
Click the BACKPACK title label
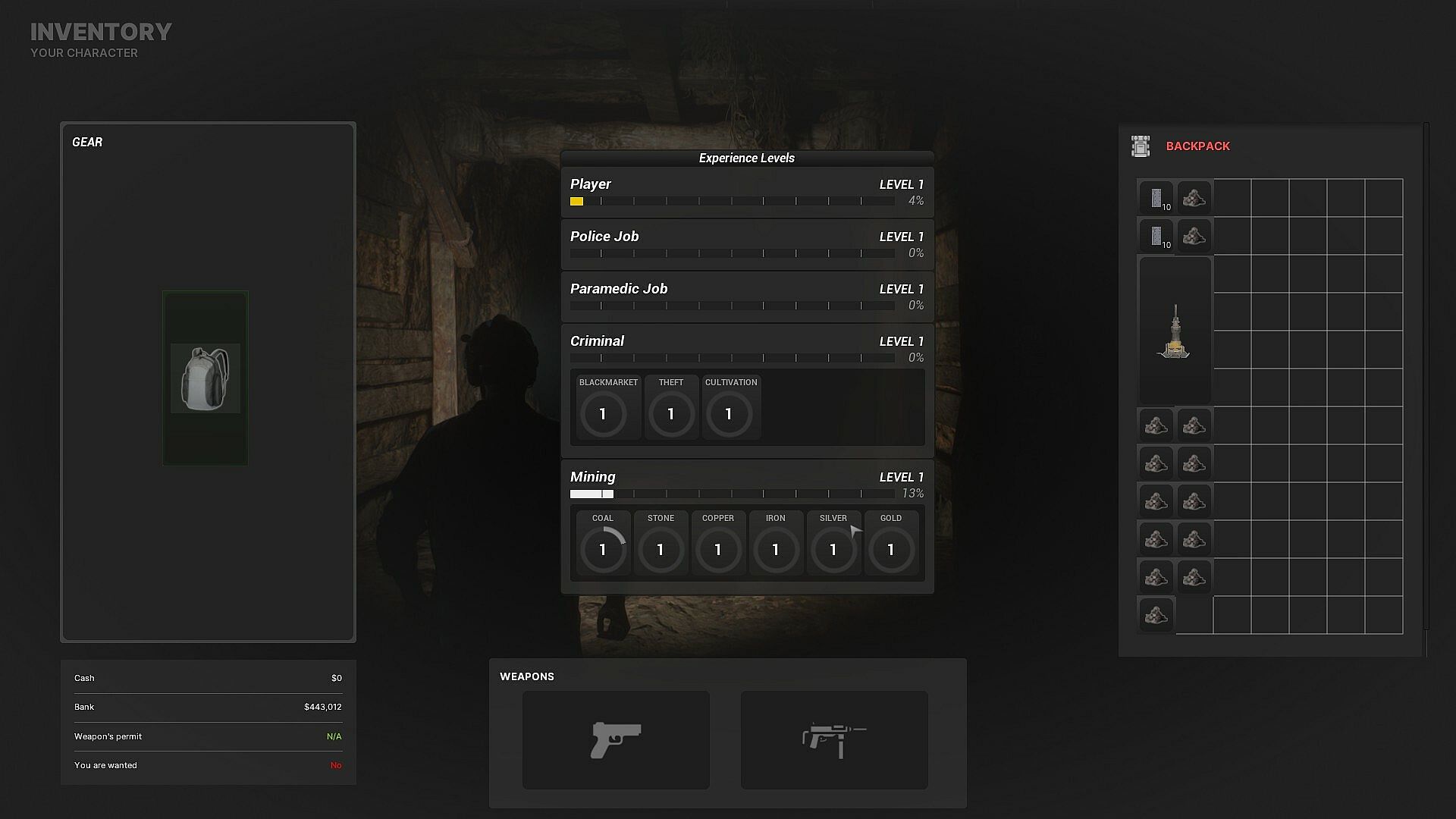coord(1197,146)
